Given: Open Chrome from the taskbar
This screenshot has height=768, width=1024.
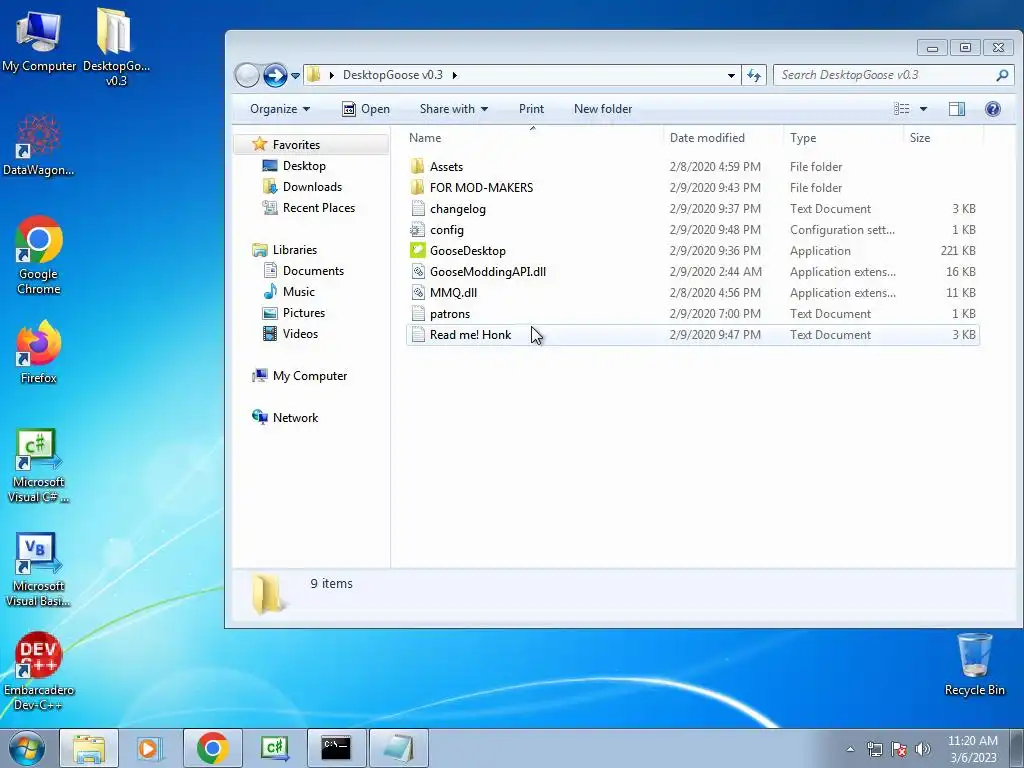Looking at the screenshot, I should [x=212, y=748].
